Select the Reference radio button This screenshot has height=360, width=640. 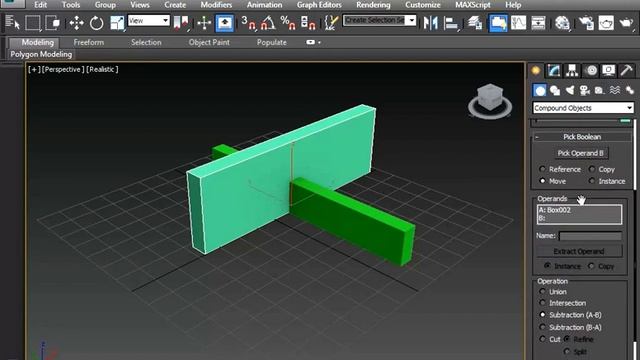coord(542,169)
